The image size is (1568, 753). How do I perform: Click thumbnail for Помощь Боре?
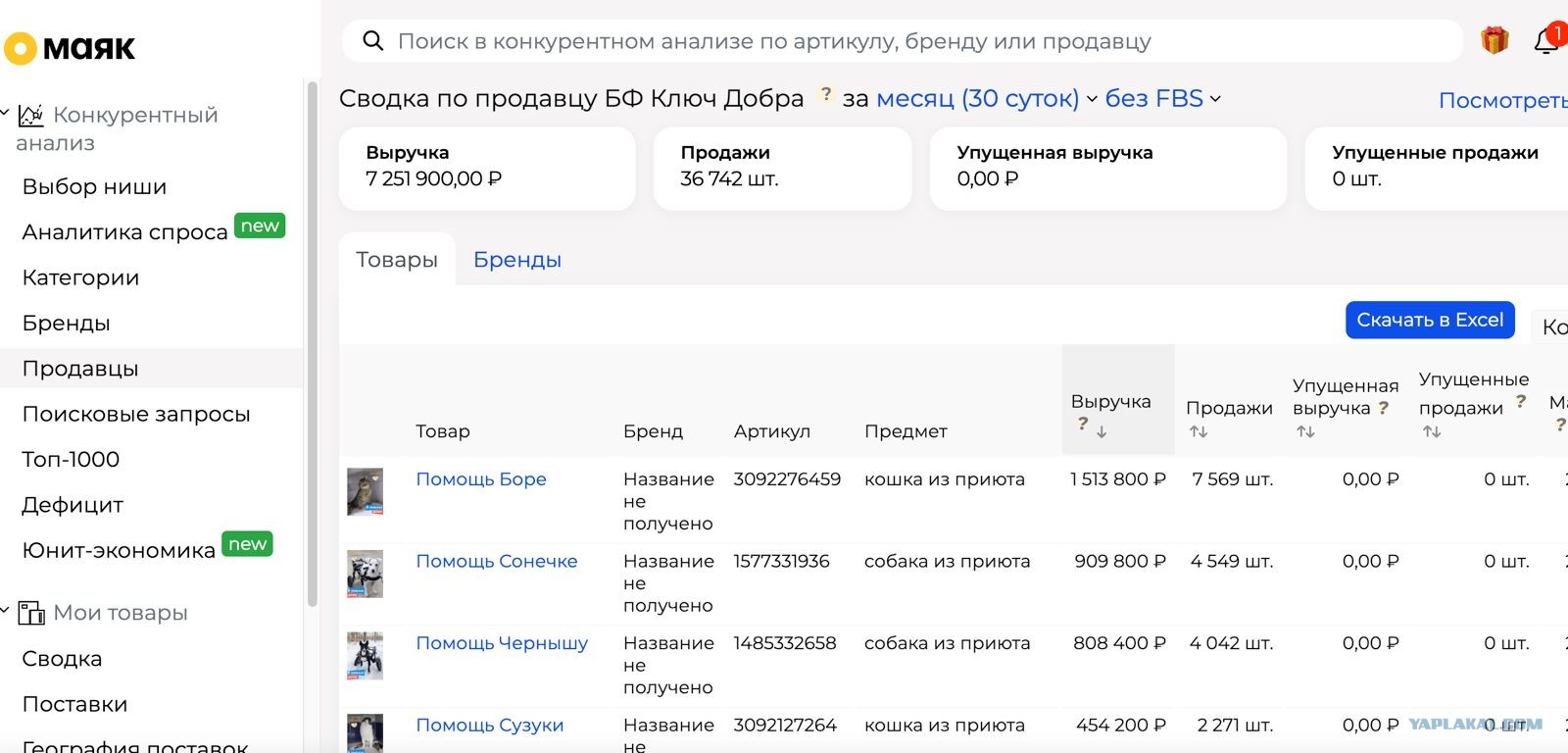pos(365,491)
